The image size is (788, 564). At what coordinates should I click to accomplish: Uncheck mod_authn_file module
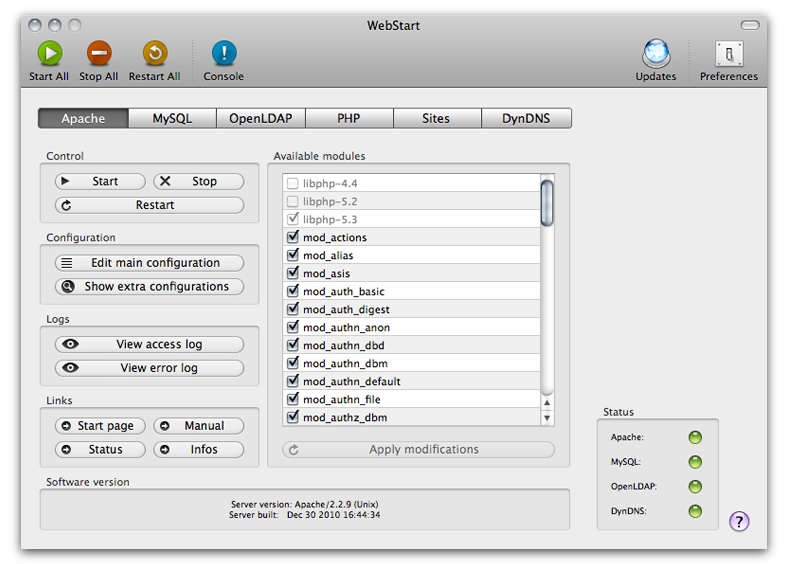[x=292, y=399]
